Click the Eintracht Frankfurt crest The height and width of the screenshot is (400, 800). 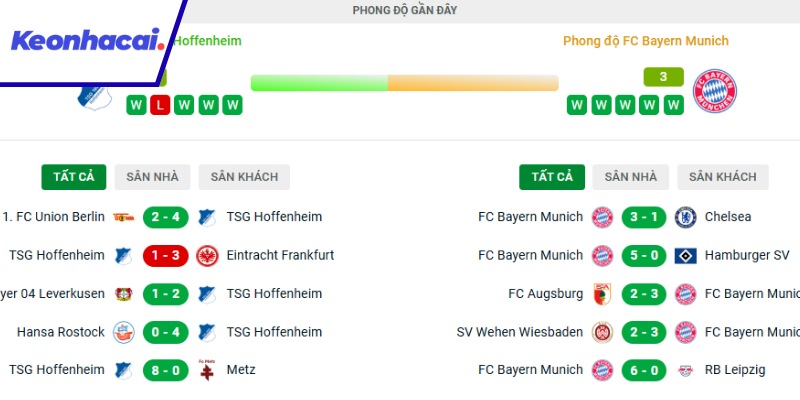tap(207, 255)
